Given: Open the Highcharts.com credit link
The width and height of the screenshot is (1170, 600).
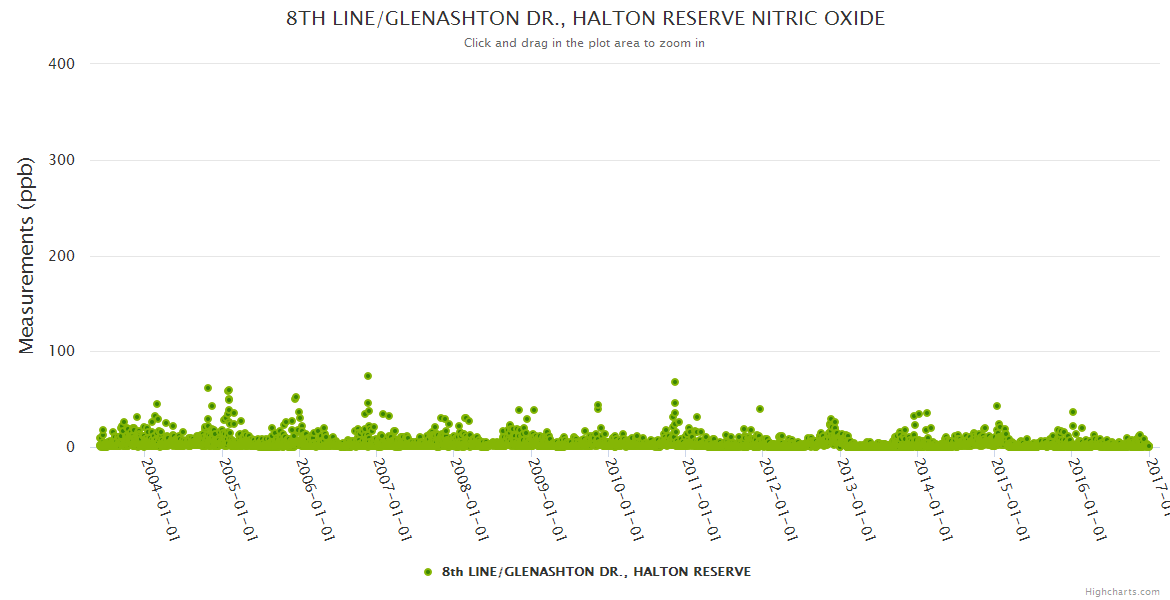Looking at the screenshot, I should click(x=1122, y=591).
